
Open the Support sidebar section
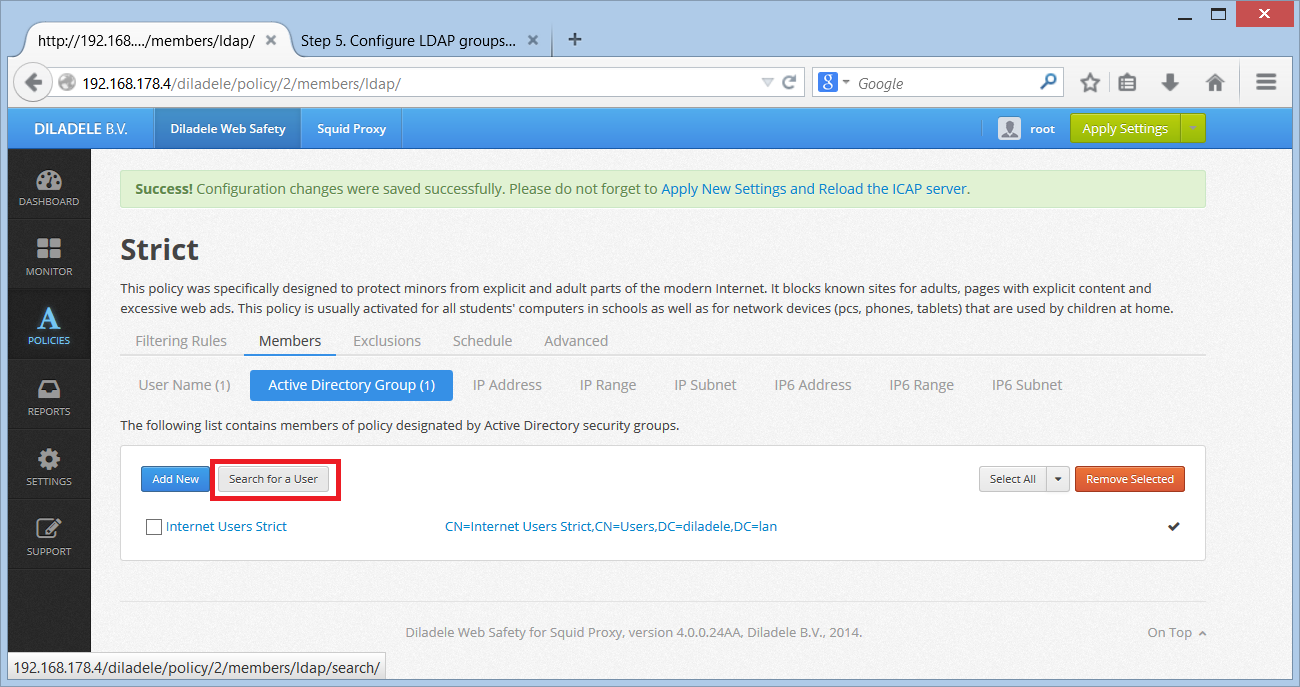pyautogui.click(x=49, y=536)
